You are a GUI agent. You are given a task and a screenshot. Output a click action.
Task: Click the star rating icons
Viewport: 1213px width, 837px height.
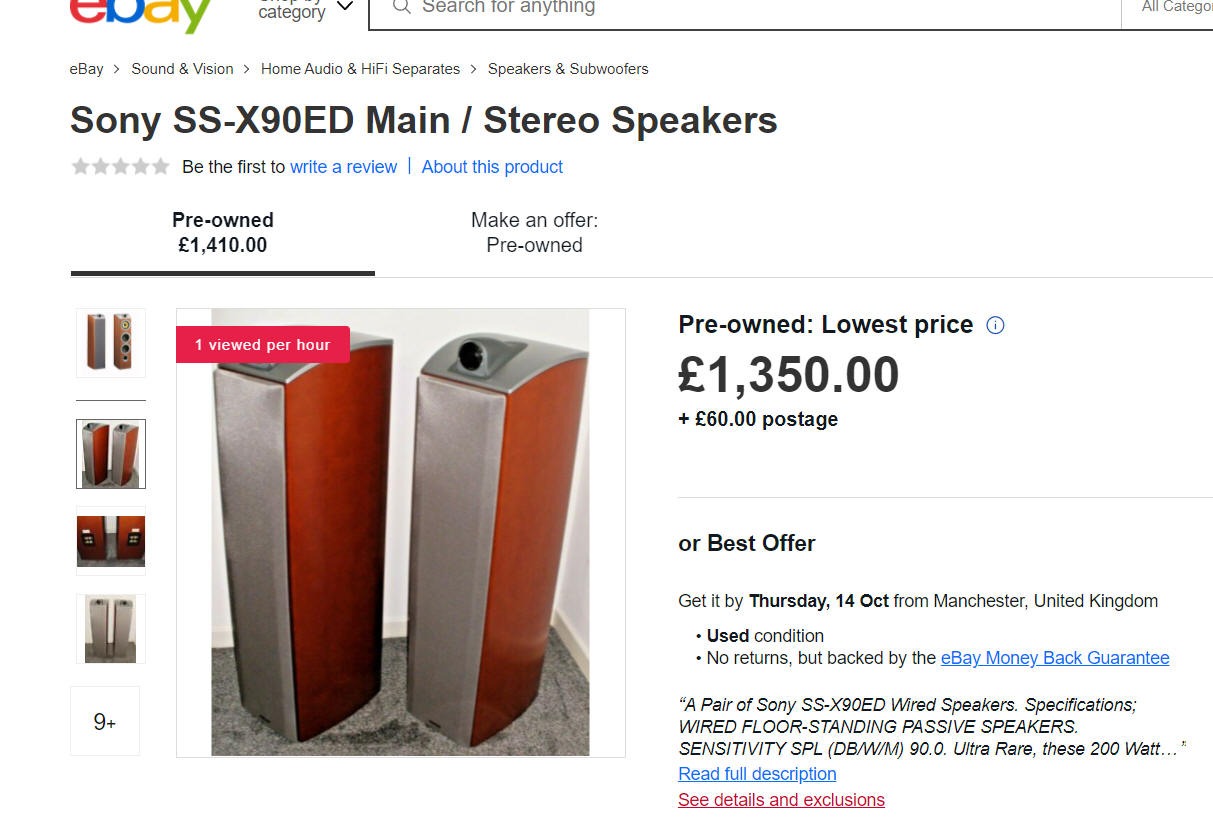120,167
